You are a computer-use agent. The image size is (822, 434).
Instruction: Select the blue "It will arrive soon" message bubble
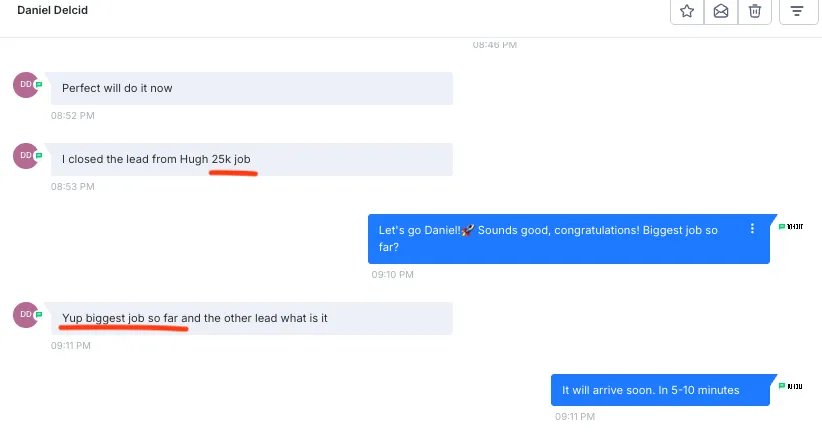click(x=660, y=390)
